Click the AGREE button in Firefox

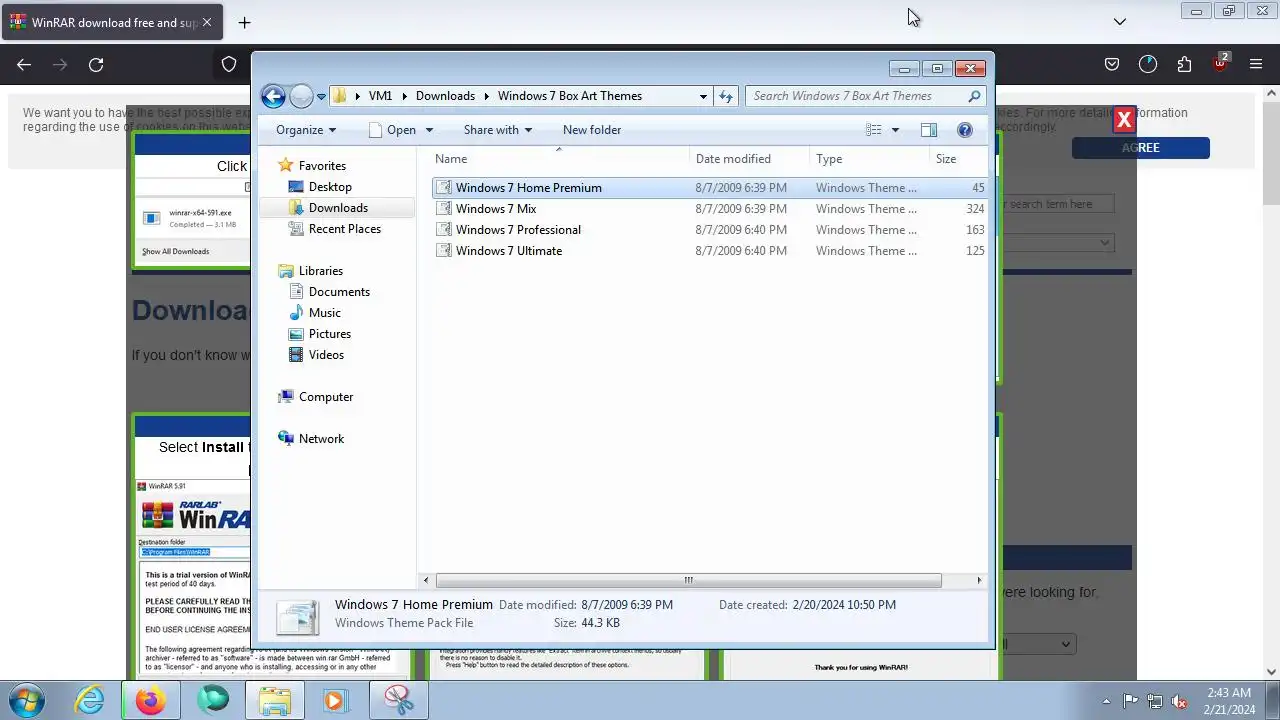coord(1141,148)
